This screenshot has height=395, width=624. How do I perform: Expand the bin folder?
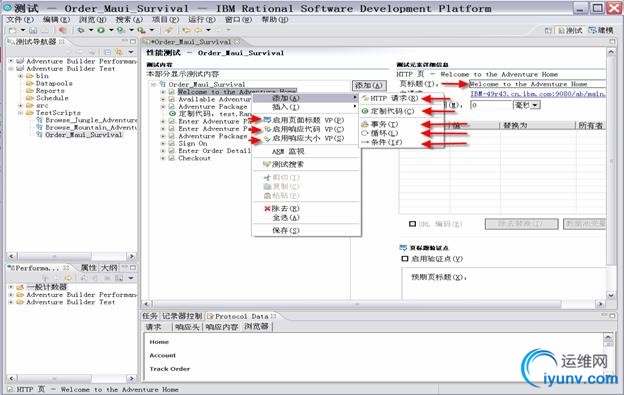[x=20, y=76]
